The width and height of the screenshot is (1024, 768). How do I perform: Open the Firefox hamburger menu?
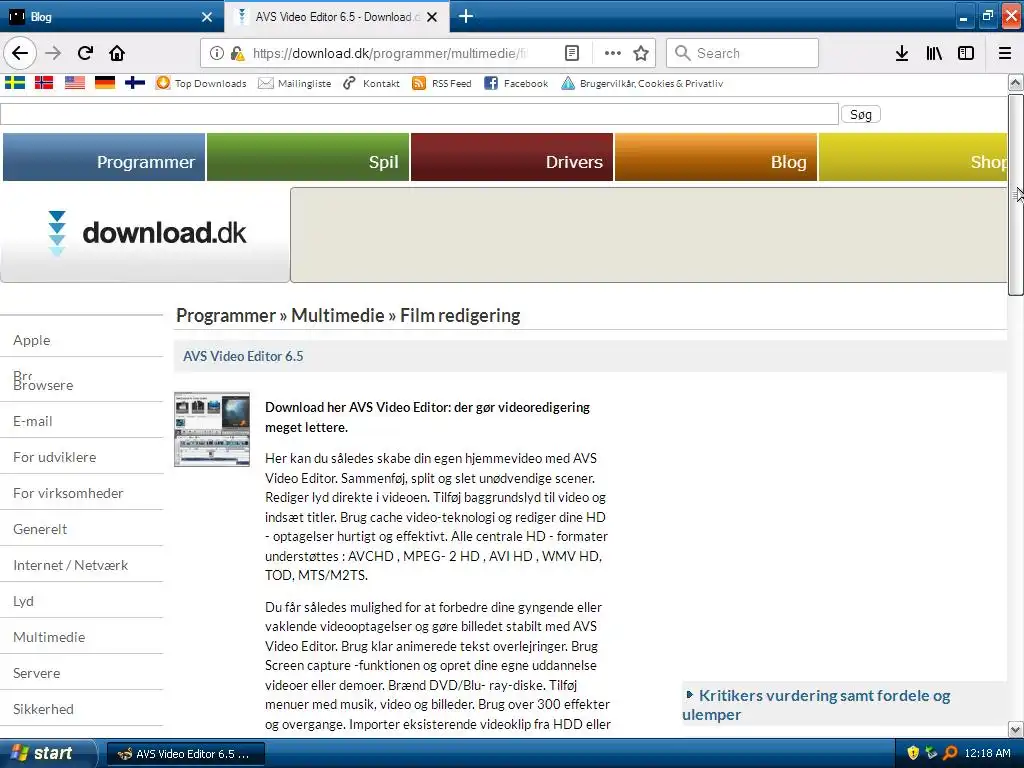coord(1005,53)
